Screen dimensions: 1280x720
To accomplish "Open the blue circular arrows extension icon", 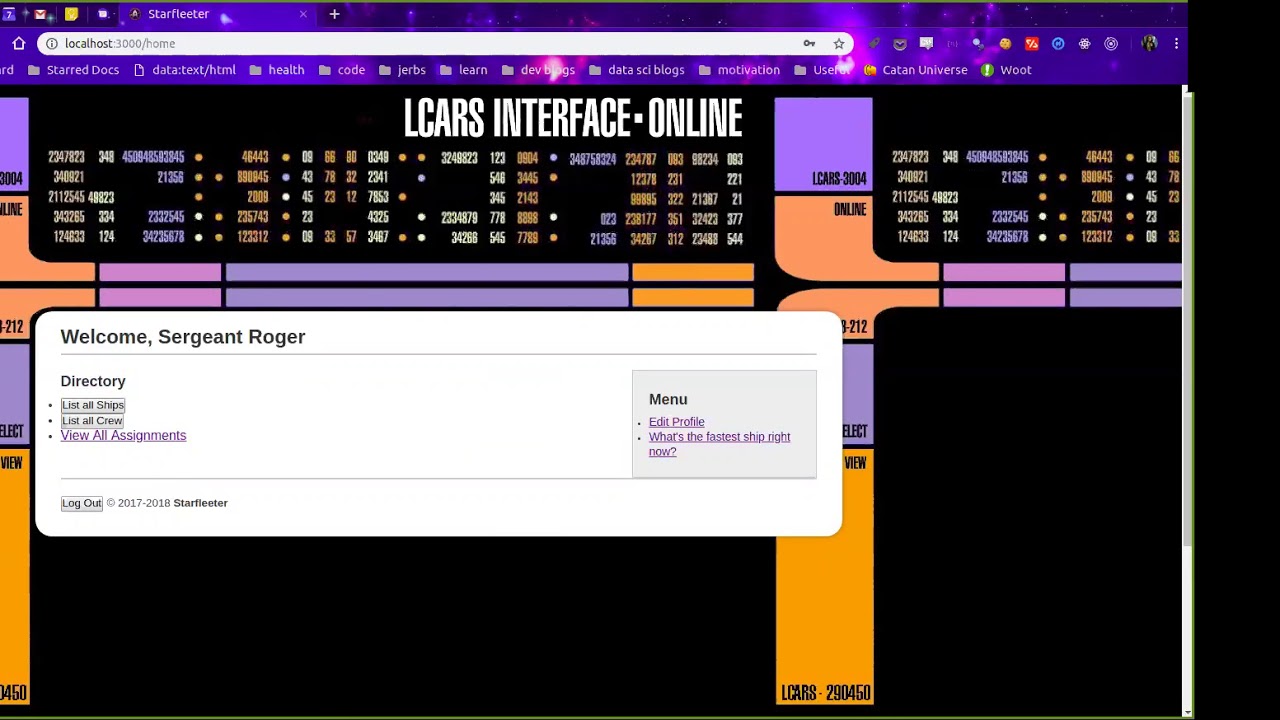I will coord(1058,43).
